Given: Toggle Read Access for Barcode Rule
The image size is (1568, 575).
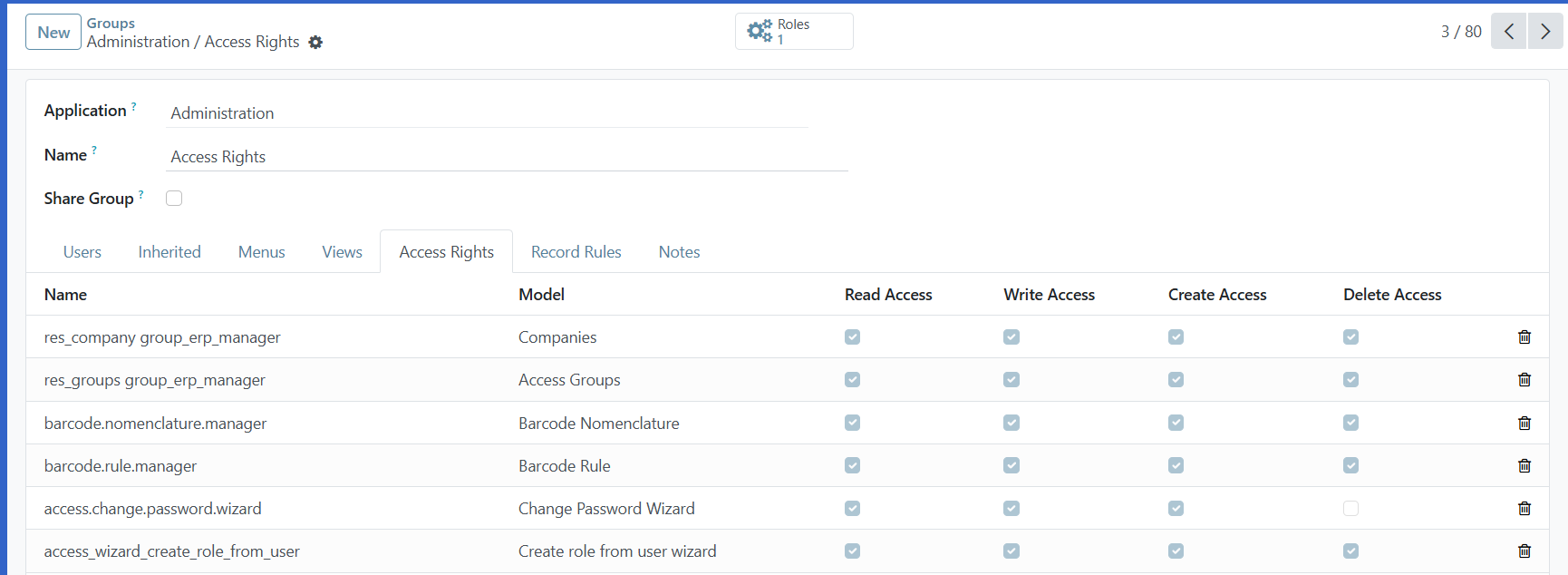Looking at the screenshot, I should (x=852, y=465).
